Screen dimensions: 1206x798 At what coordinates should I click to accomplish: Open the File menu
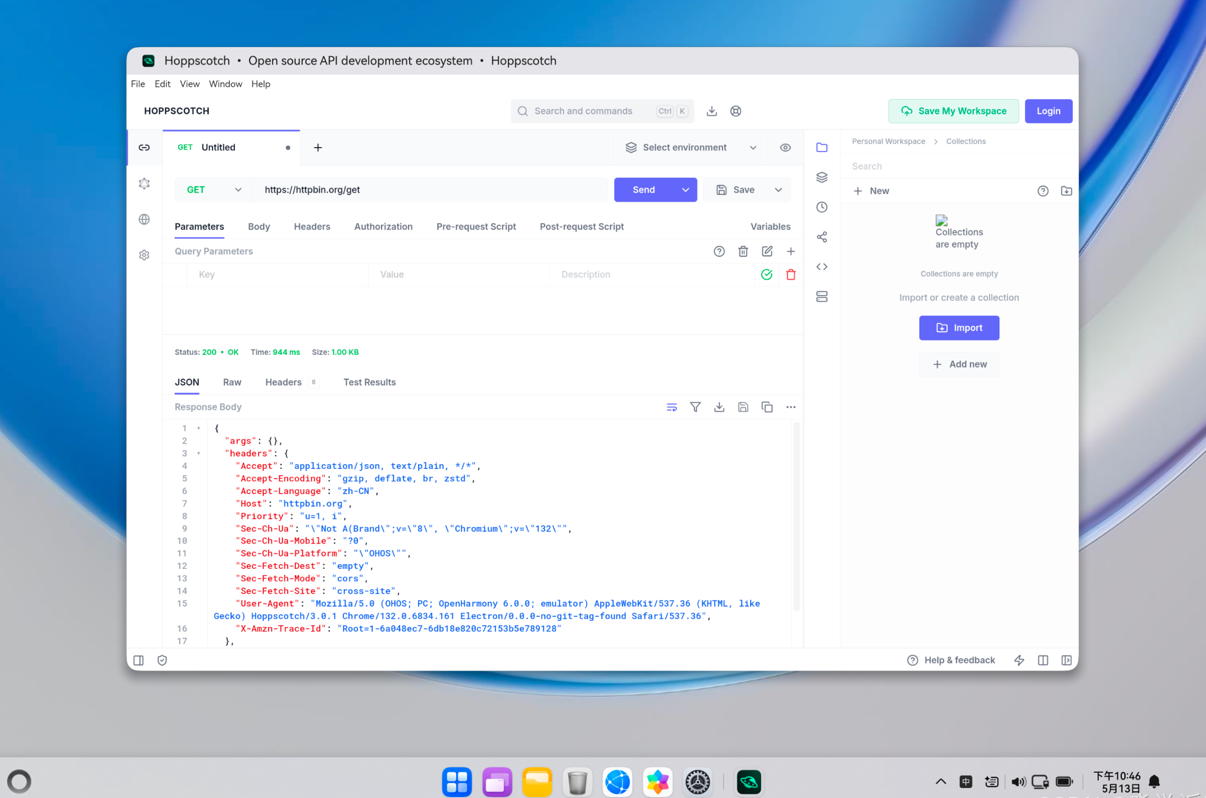tap(138, 84)
